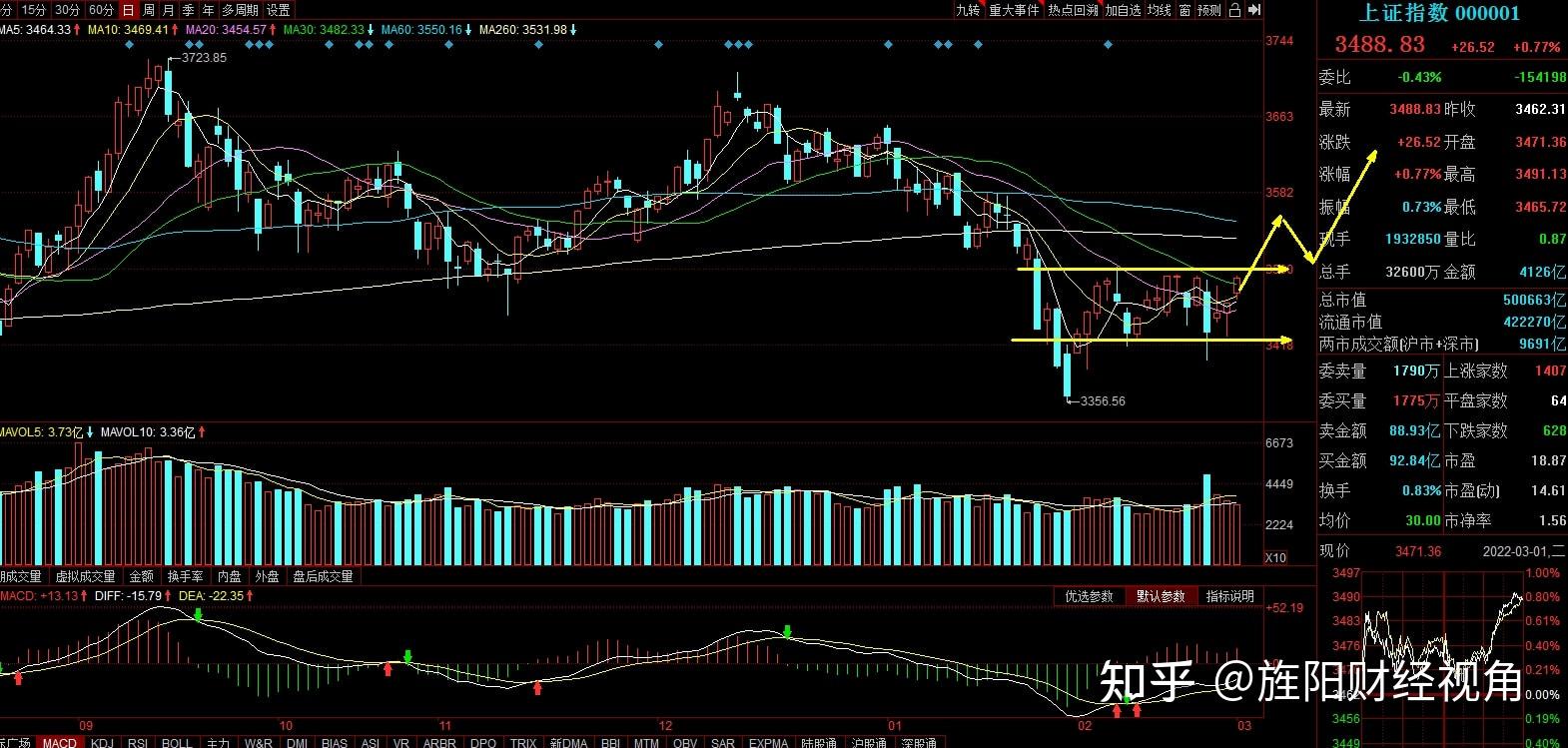This screenshot has height=748, width=1568.
Task: Select the 季 quarterly period
Action: click(x=188, y=10)
